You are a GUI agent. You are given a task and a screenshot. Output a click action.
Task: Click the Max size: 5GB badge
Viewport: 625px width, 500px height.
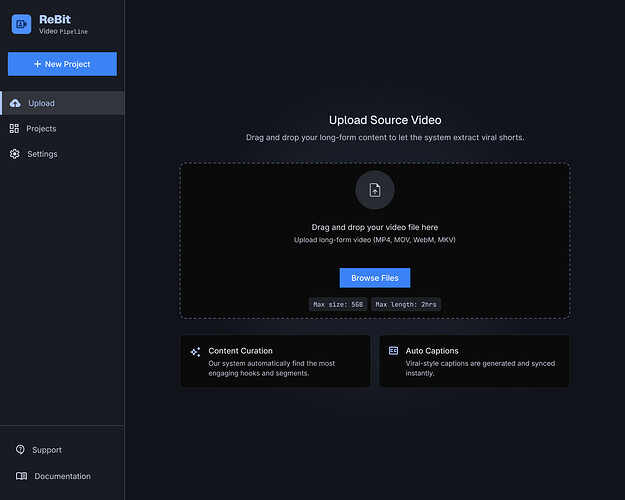point(338,304)
